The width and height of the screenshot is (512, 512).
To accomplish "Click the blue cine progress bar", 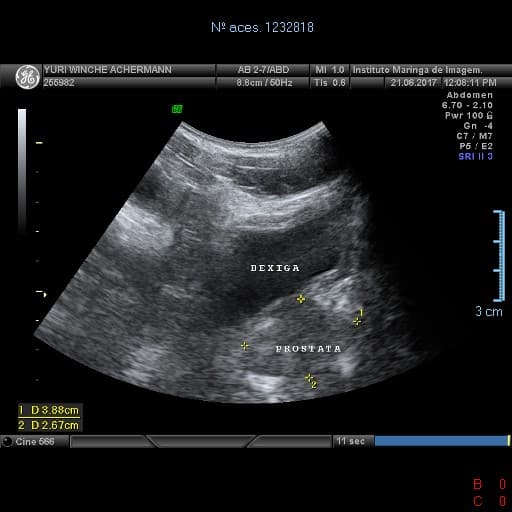I will pos(442,441).
